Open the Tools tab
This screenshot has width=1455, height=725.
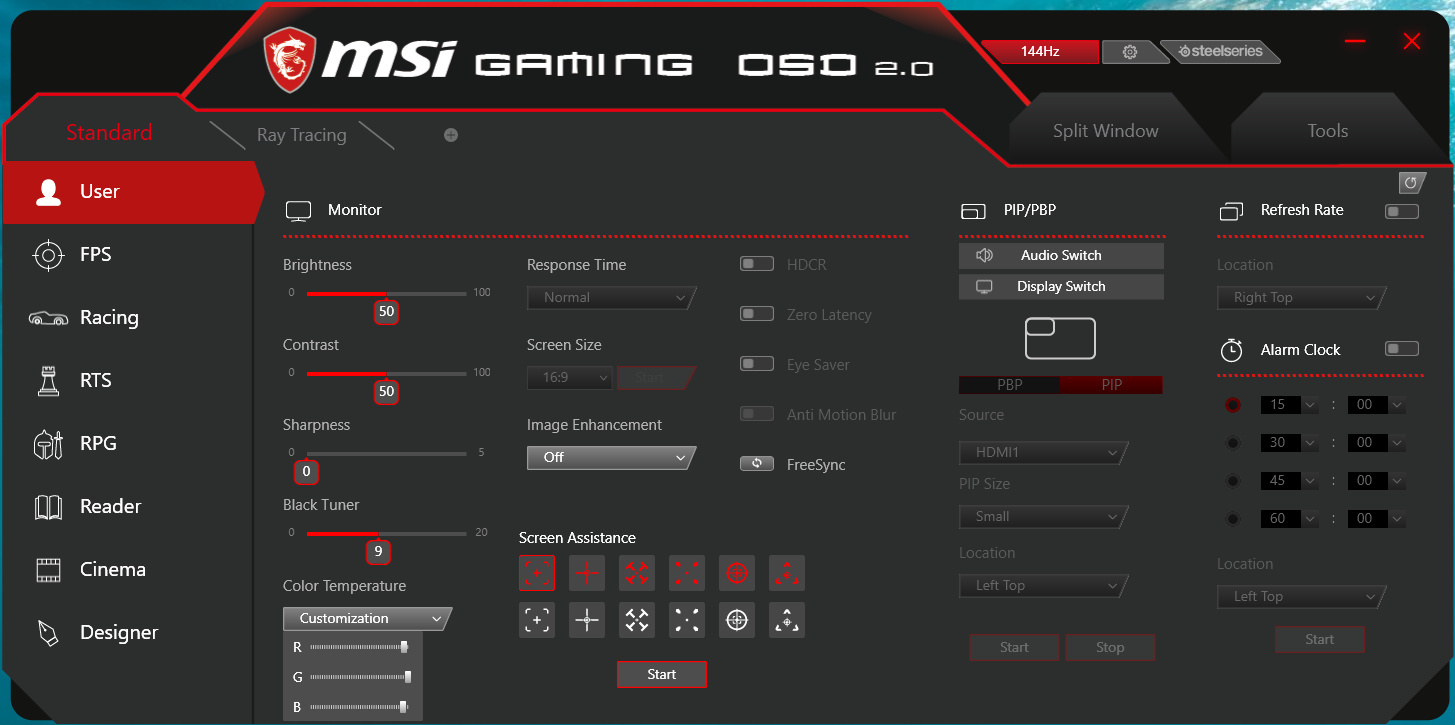tap(1327, 131)
